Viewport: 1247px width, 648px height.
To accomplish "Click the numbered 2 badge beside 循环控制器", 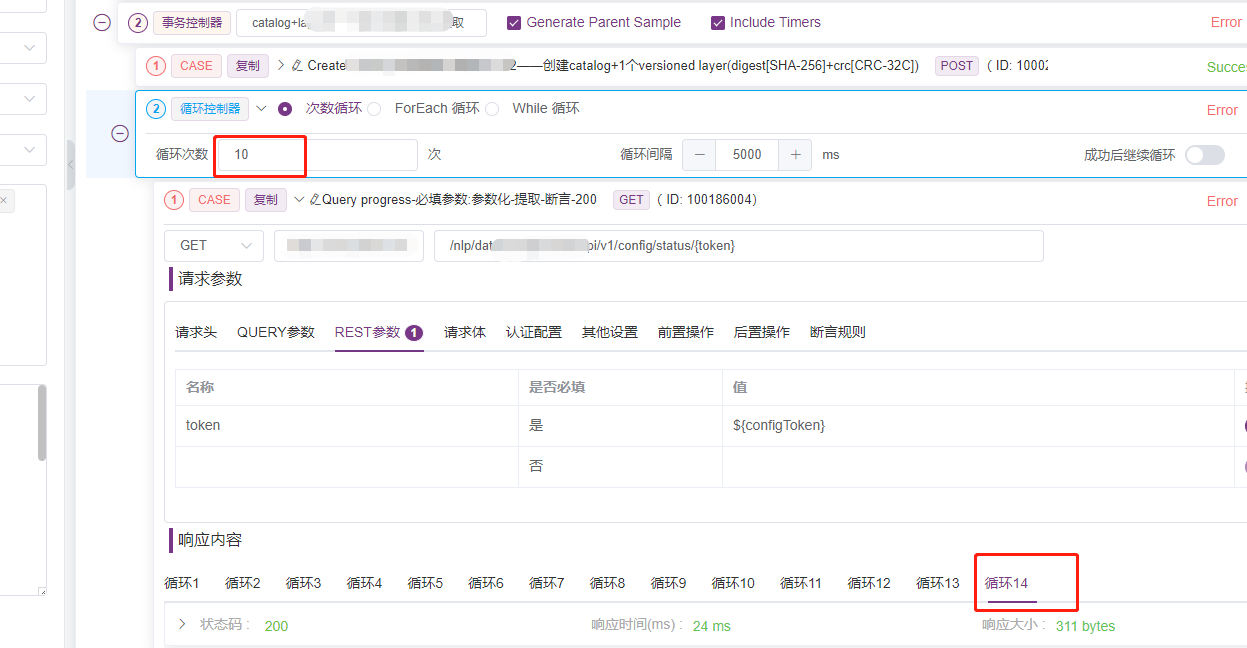I will tap(155, 108).
